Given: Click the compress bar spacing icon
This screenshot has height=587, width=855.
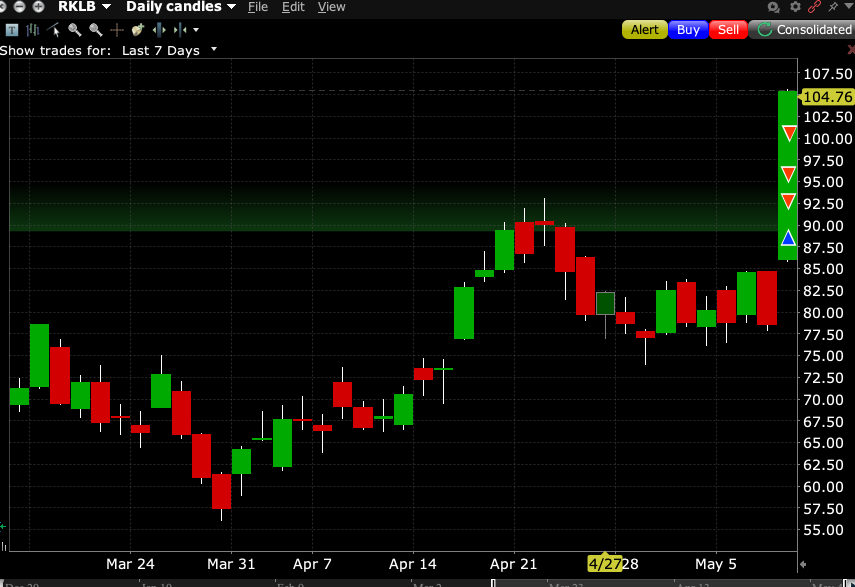Looking at the screenshot, I should coord(180,30).
